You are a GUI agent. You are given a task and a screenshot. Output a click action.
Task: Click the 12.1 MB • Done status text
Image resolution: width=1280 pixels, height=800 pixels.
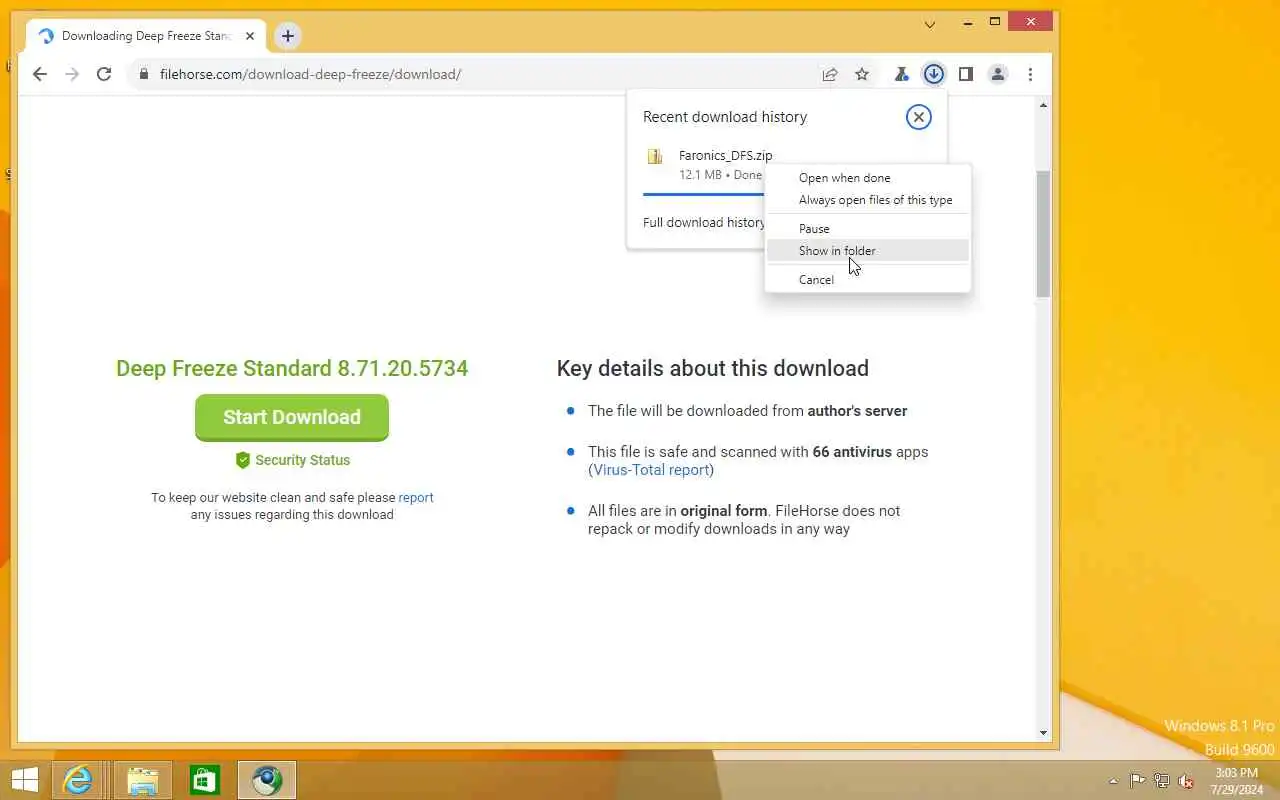(x=720, y=175)
